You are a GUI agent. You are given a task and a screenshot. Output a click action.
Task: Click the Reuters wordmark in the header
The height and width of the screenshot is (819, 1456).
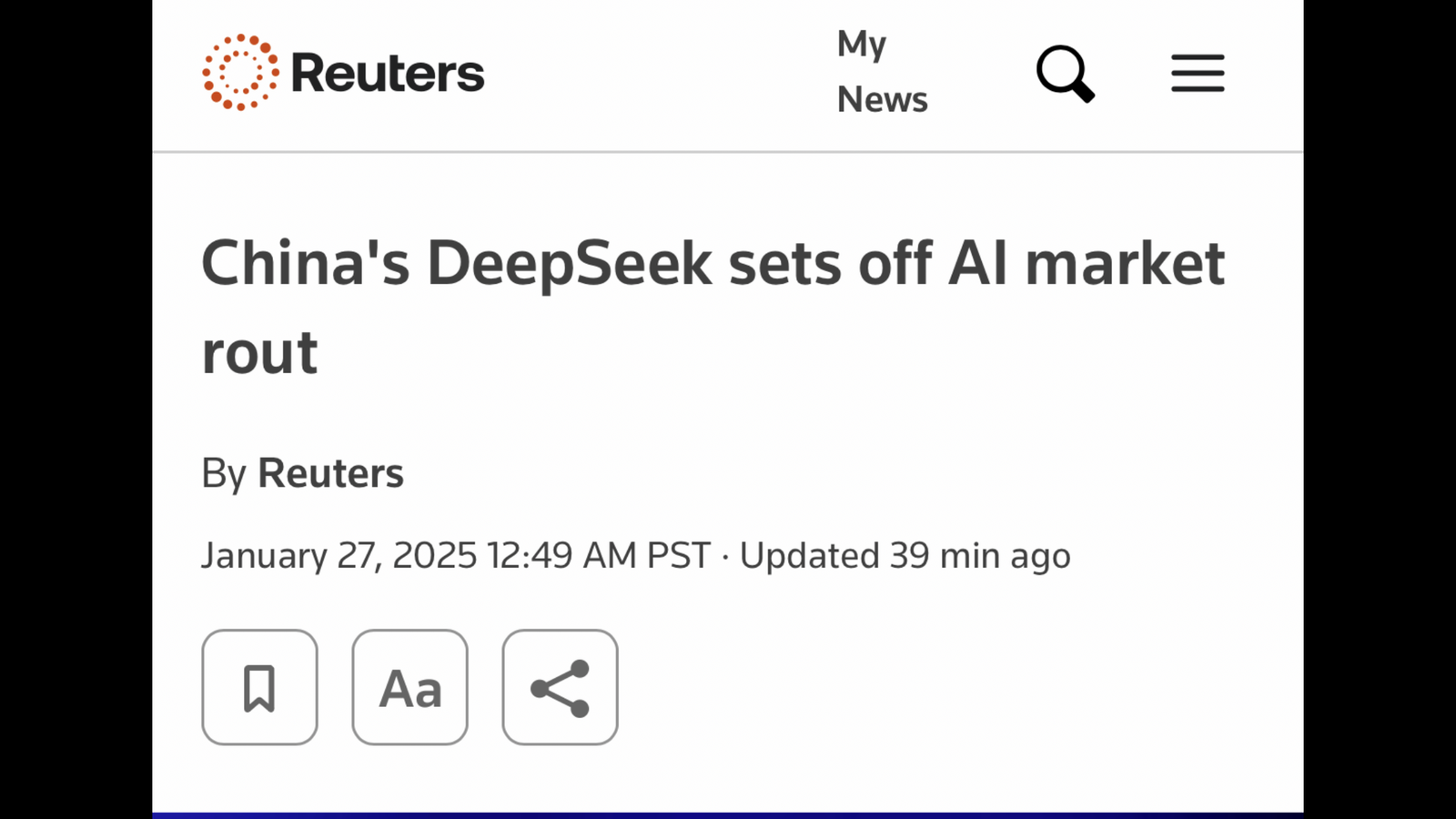(388, 73)
